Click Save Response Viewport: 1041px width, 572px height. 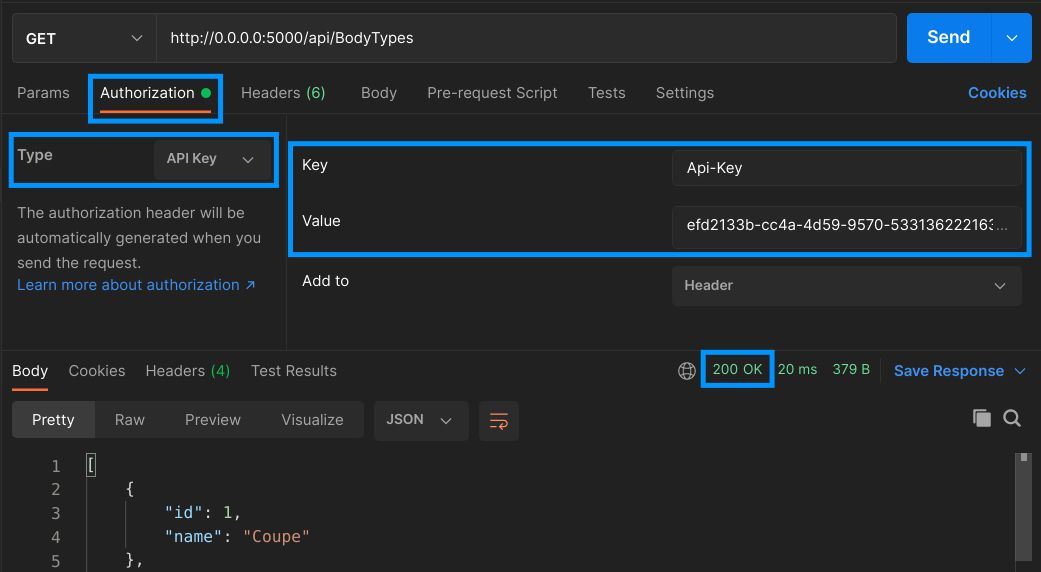point(949,371)
